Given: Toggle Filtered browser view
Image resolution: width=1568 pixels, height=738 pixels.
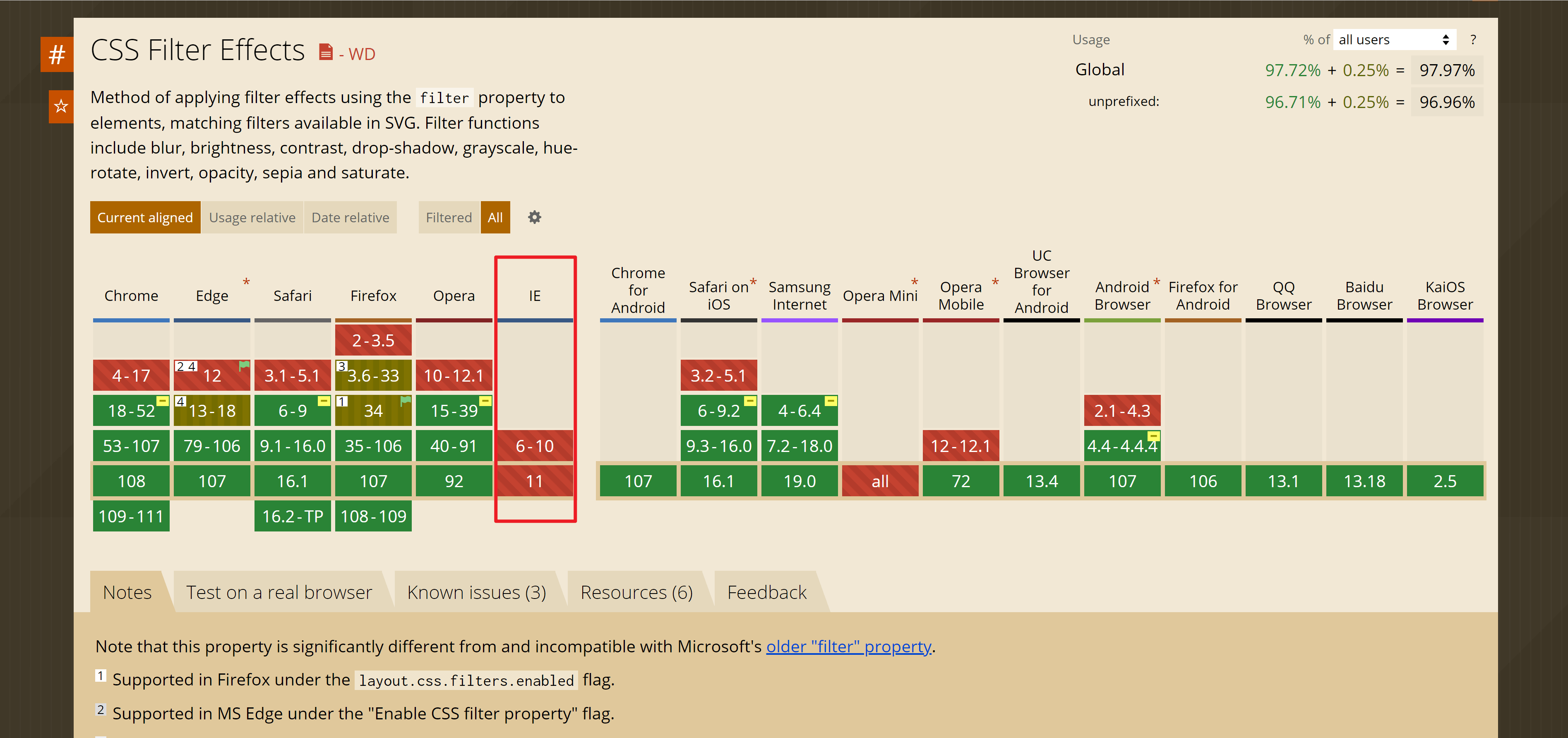Looking at the screenshot, I should 449,217.
